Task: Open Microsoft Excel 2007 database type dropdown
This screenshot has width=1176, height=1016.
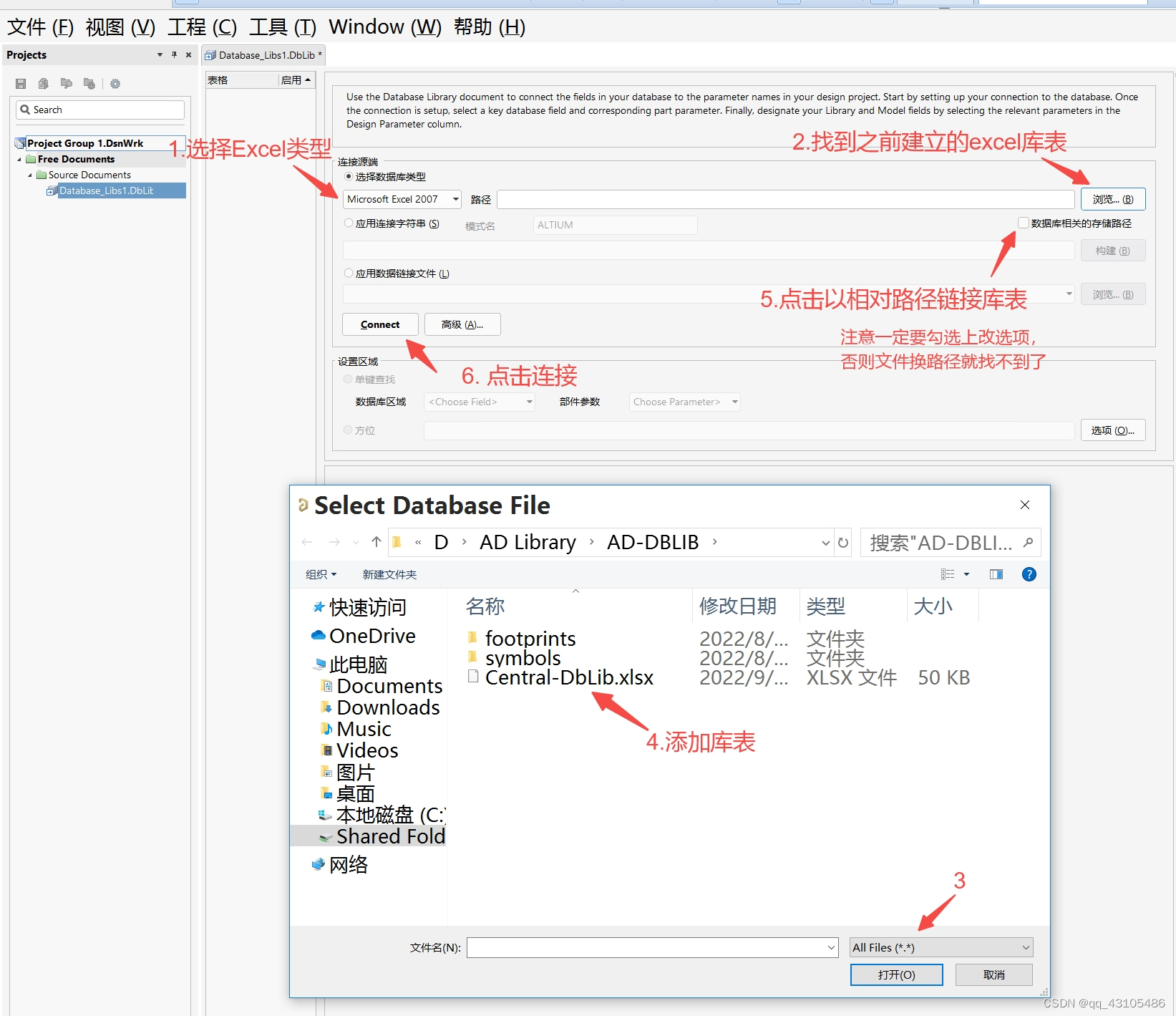Action: point(402,199)
